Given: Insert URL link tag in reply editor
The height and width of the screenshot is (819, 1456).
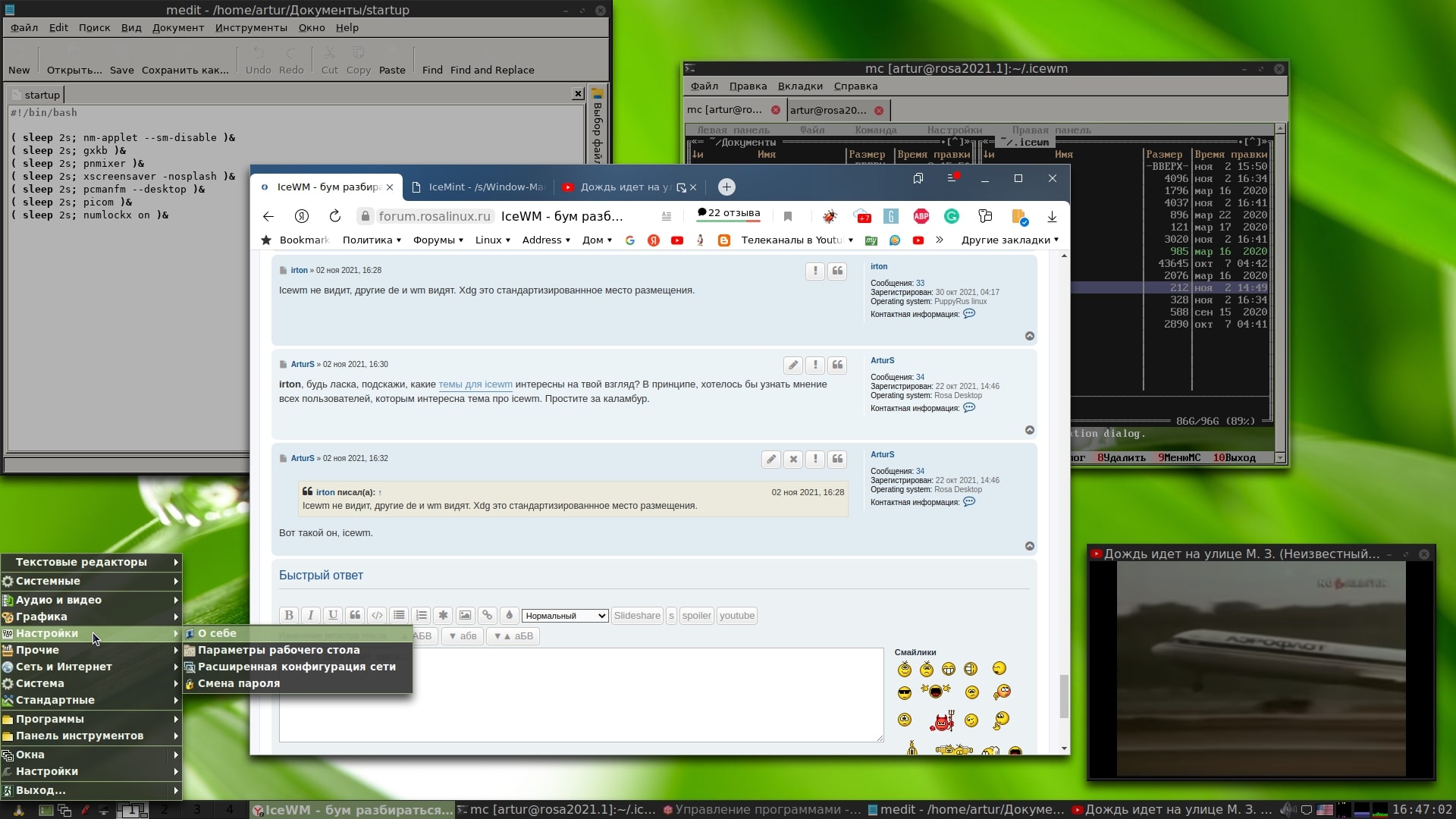Looking at the screenshot, I should click(488, 616).
